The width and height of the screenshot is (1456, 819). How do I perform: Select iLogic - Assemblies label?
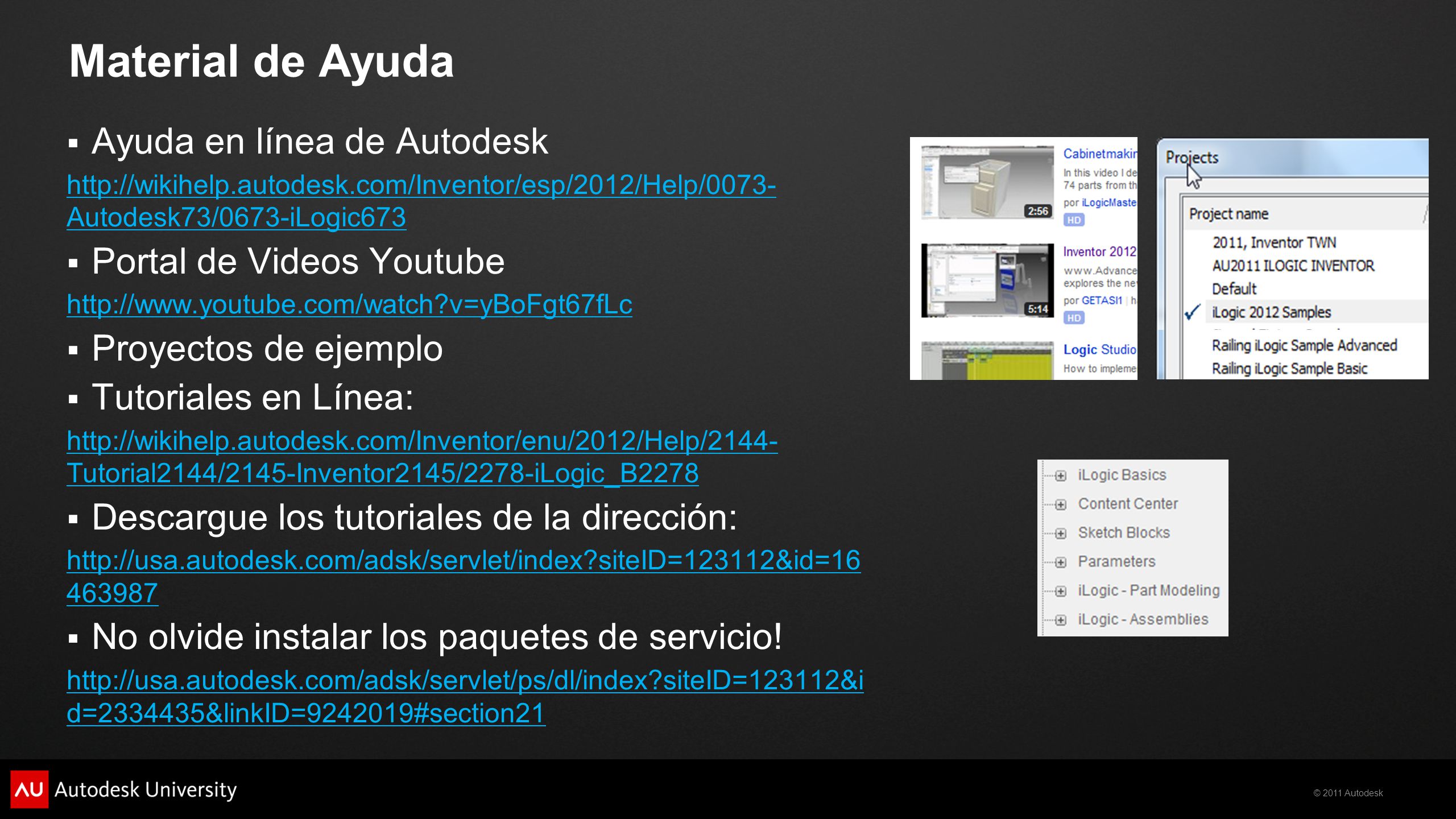coord(1143,619)
